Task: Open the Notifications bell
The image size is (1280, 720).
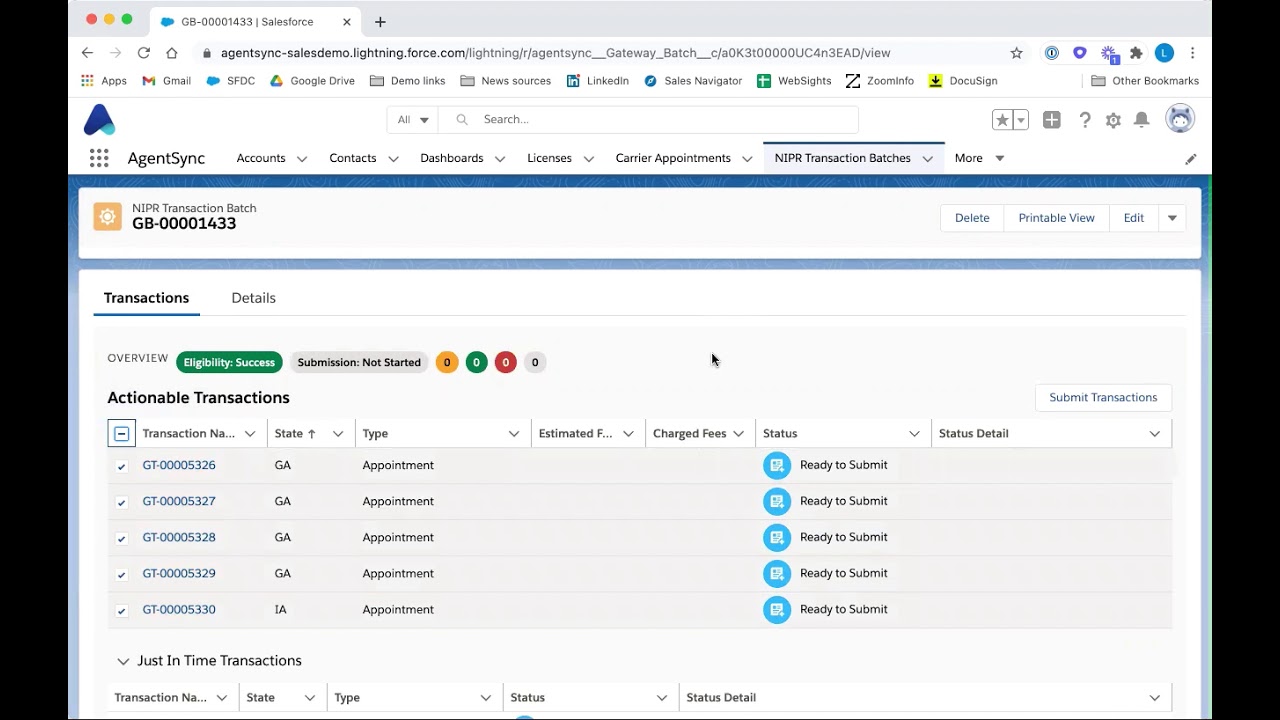Action: [x=1142, y=120]
